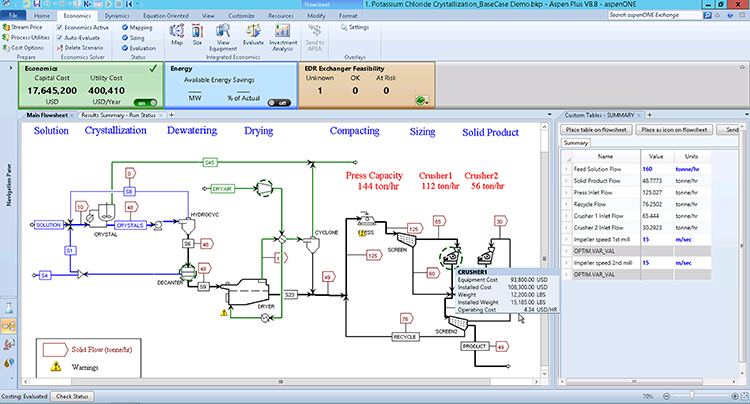
Task: Zoom in with plus button
Action: pos(735,396)
